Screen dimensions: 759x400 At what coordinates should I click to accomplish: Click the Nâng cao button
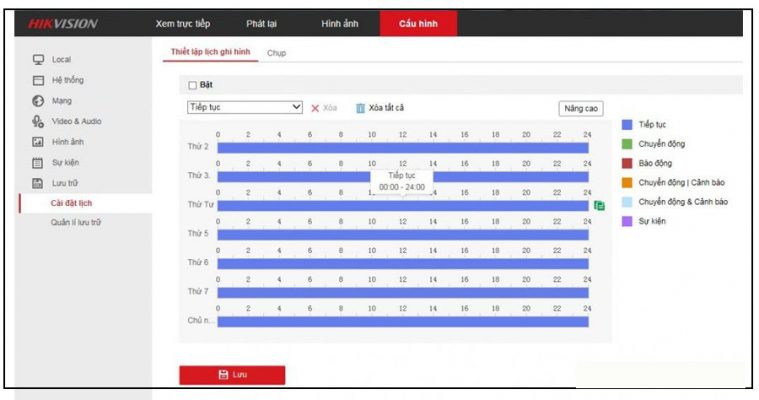580,108
